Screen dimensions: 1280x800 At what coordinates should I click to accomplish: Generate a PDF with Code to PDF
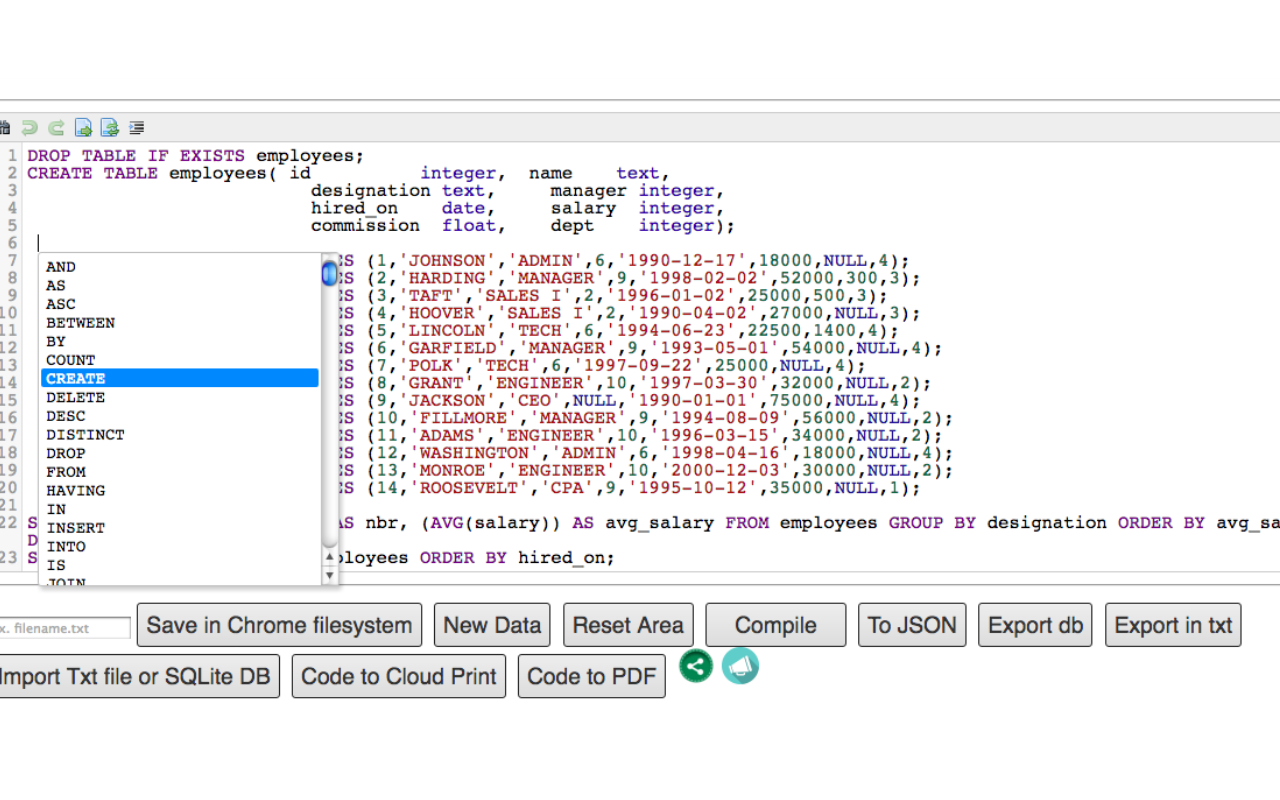pos(591,675)
